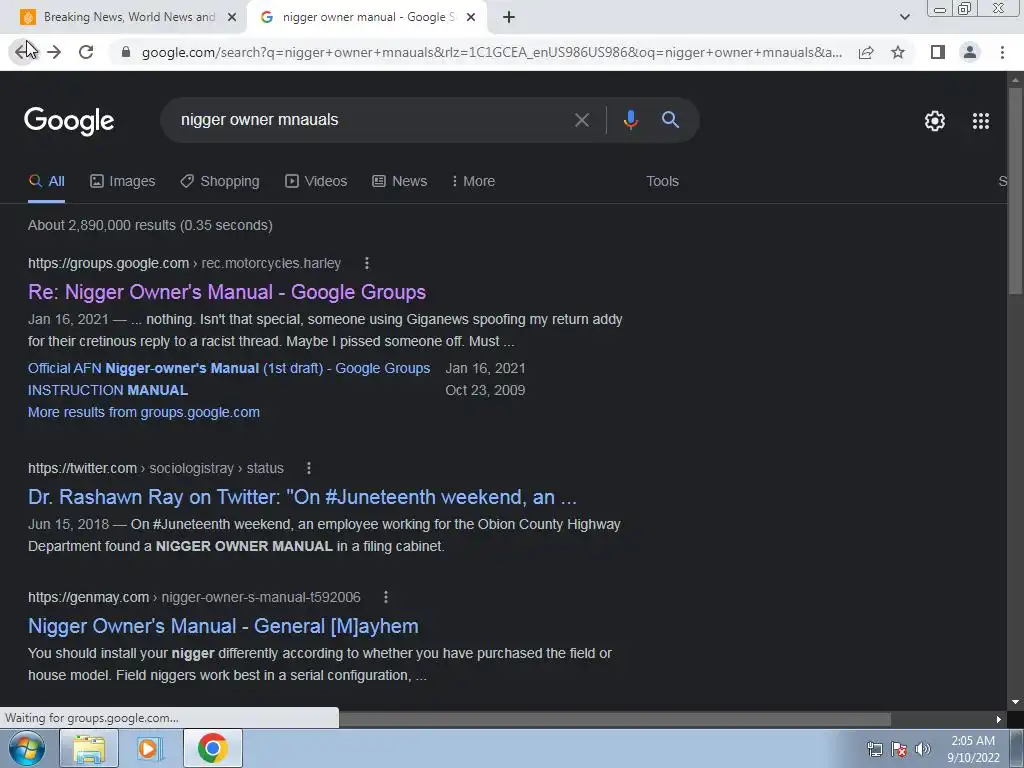Open the Dr. Rashawn Ray Twitter result
1024x768 pixels.
click(302, 497)
